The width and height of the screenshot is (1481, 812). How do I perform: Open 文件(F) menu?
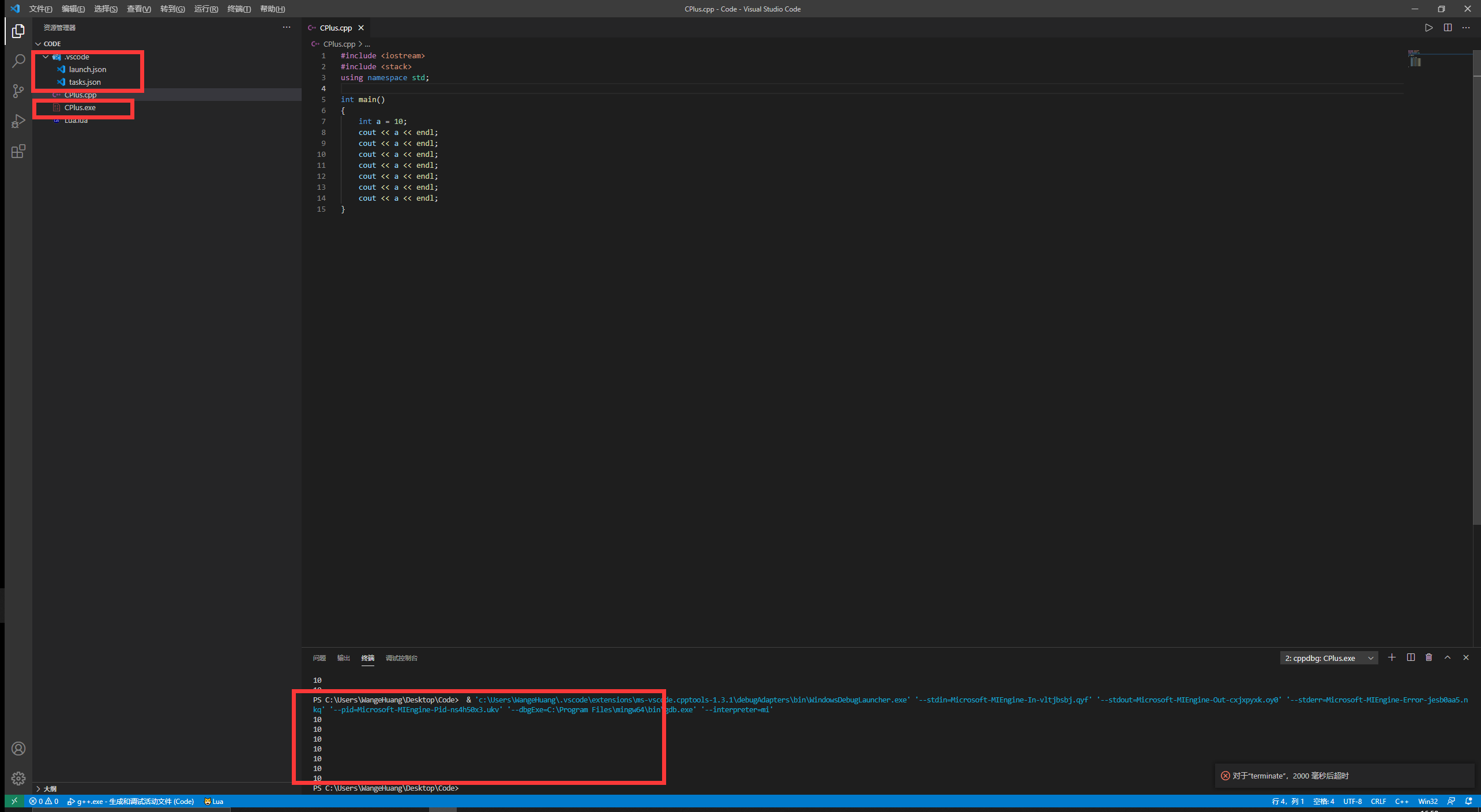click(40, 9)
